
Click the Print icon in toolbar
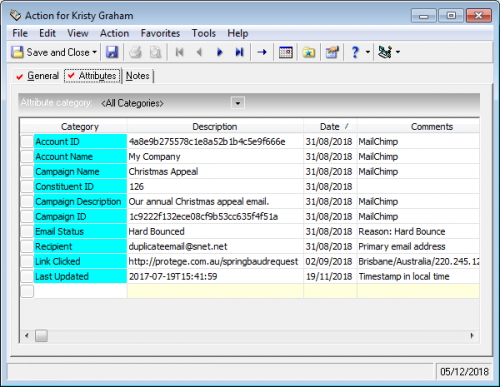[x=135, y=52]
